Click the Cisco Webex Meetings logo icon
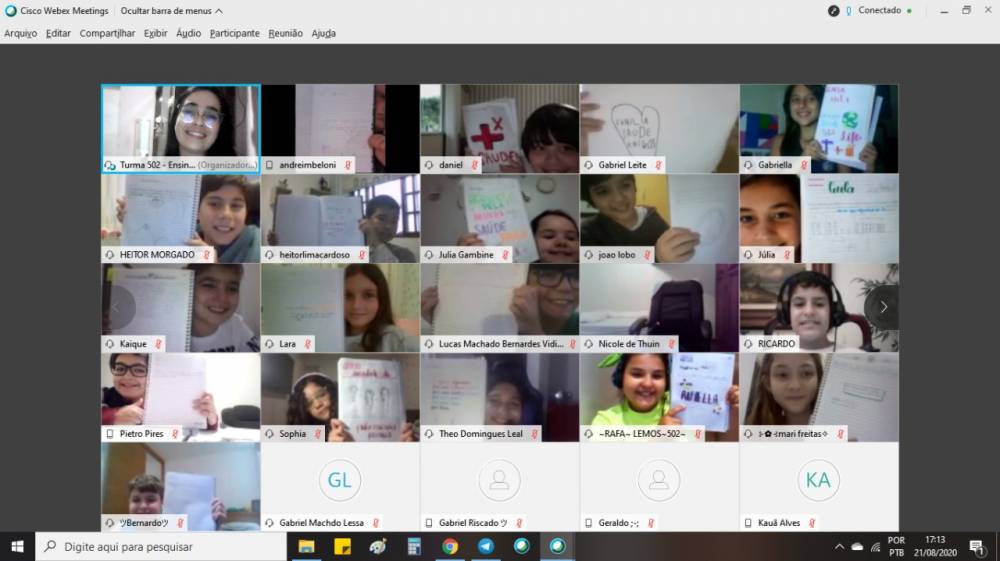The width and height of the screenshot is (1000, 561). click(11, 11)
